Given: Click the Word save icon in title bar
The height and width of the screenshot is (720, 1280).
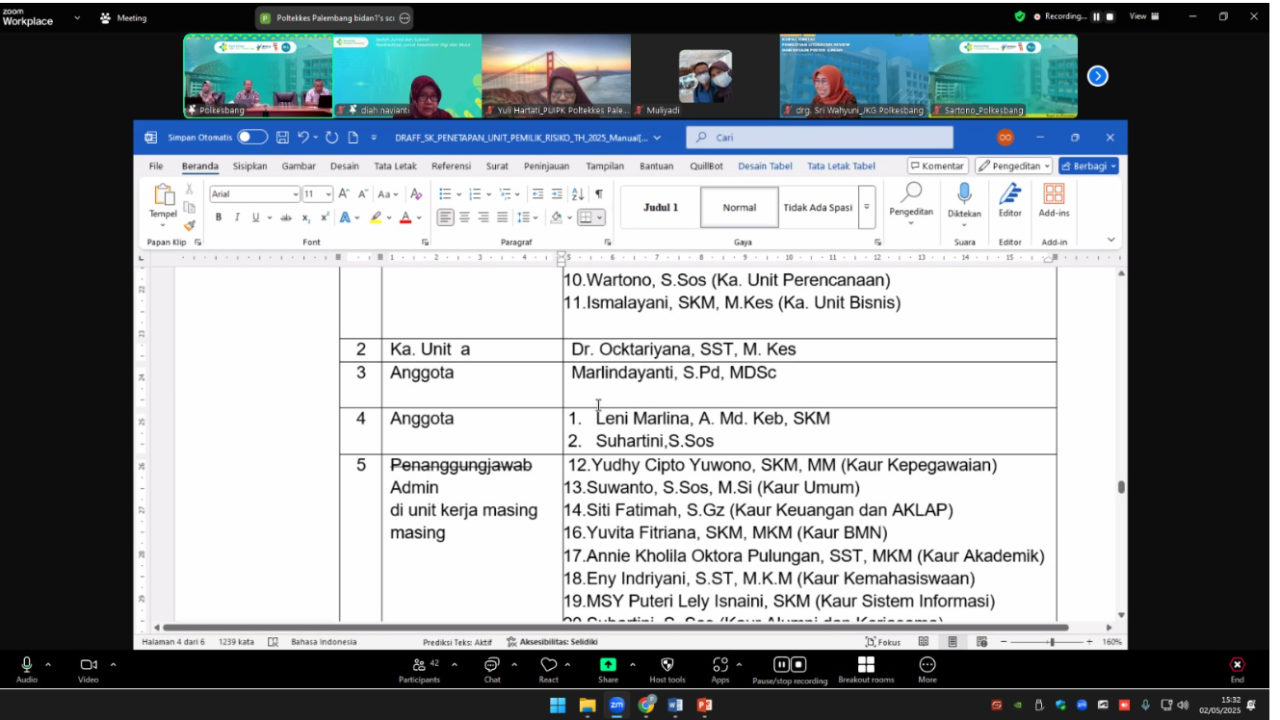Looking at the screenshot, I should (x=283, y=138).
